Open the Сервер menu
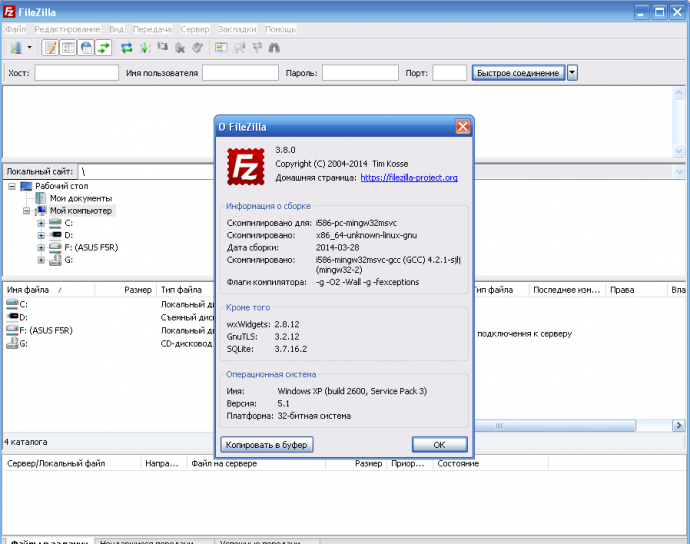The height and width of the screenshot is (544, 690). coord(195,29)
